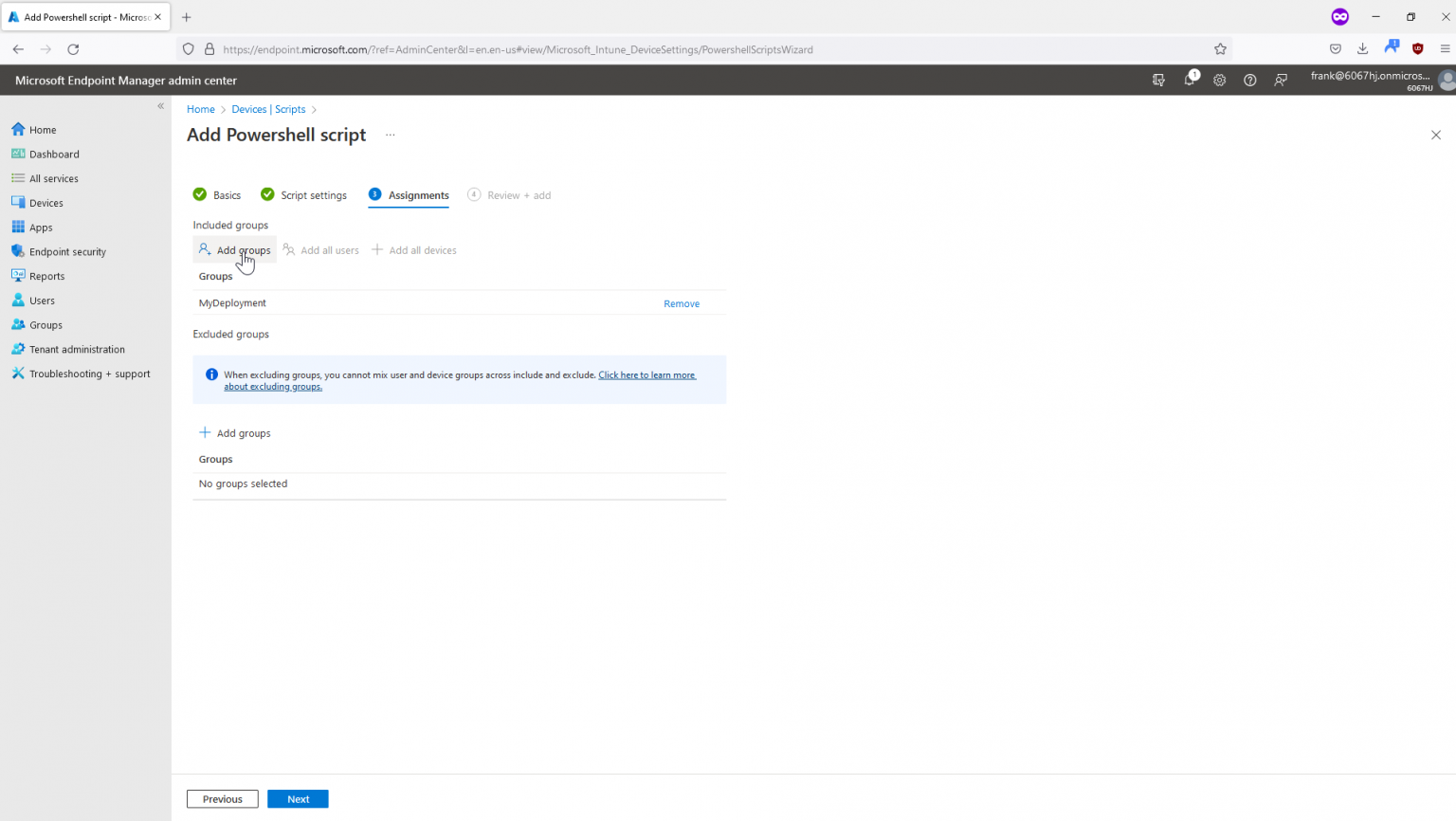Reload the page

pyautogui.click(x=73, y=48)
